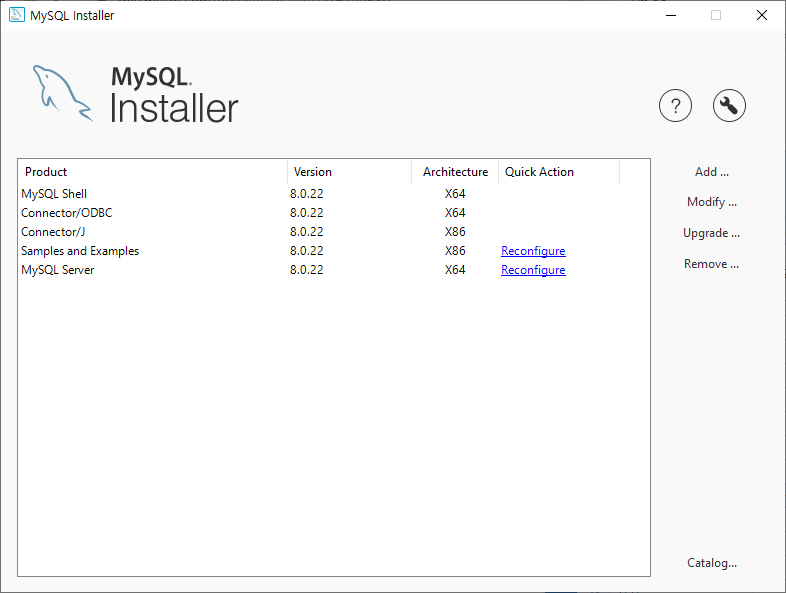Close the MySQL Installer window

761,15
